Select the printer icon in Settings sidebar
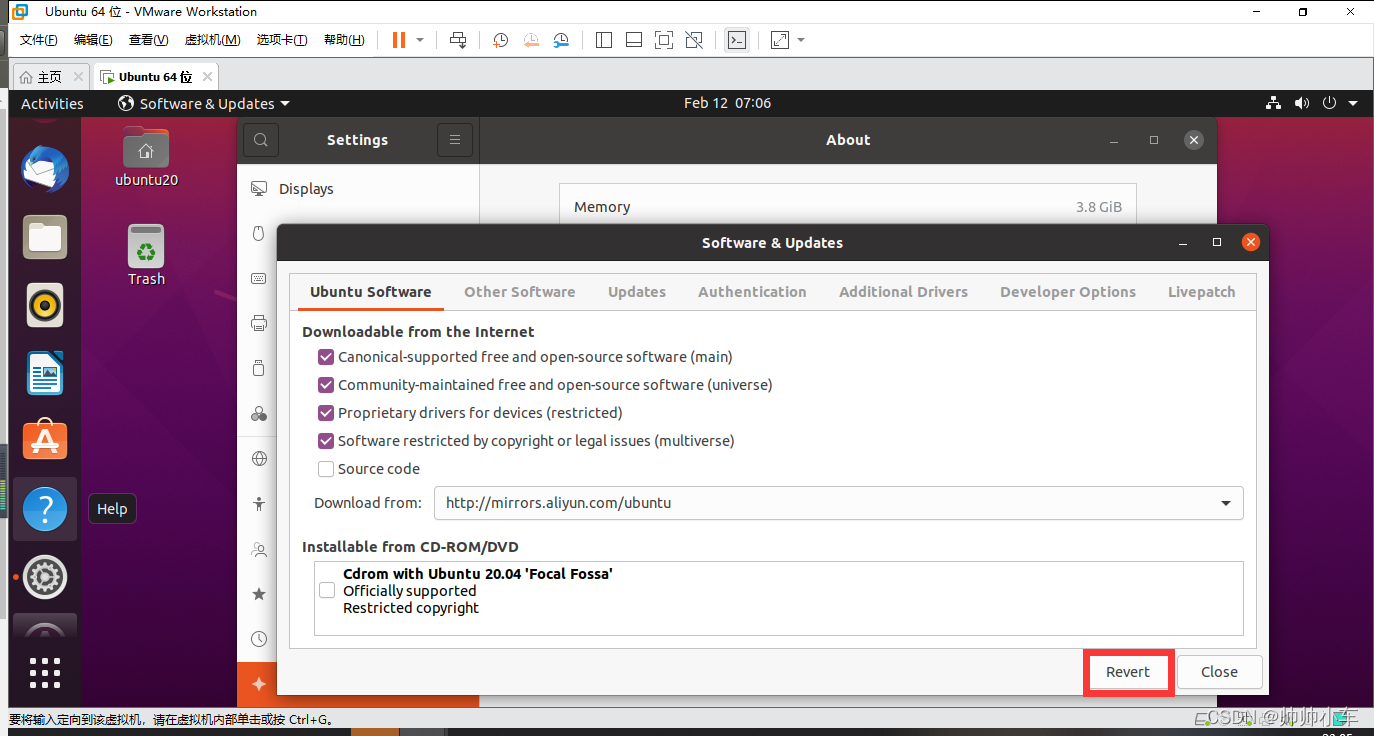 coord(259,323)
